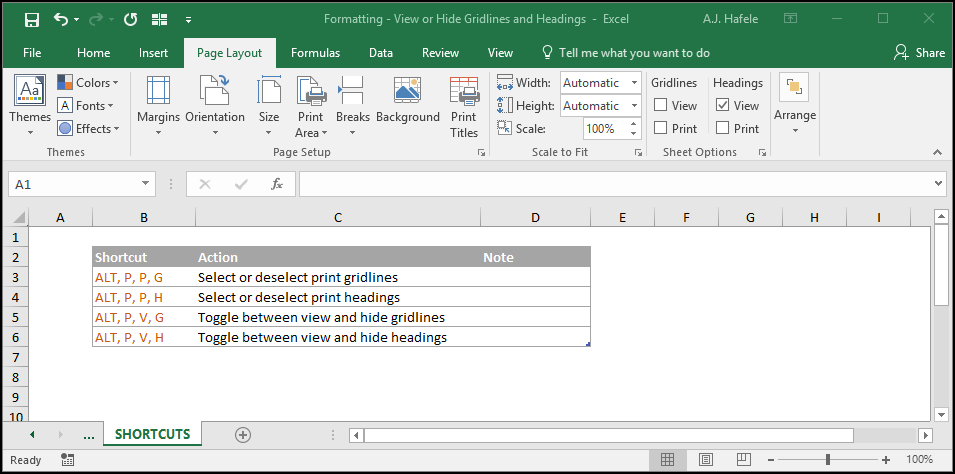Select the SHORTCUTS sheet tab
Screen dimensions: 955x474
point(152,434)
